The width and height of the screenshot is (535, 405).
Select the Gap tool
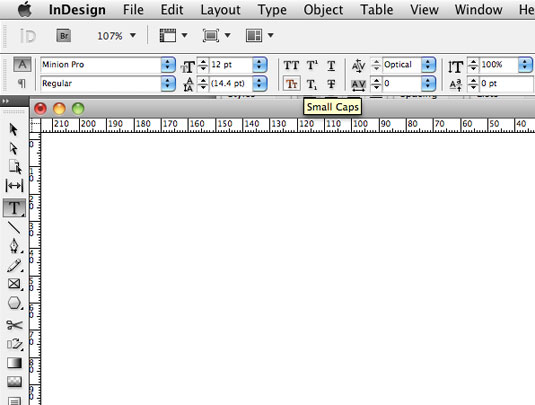click(x=14, y=186)
